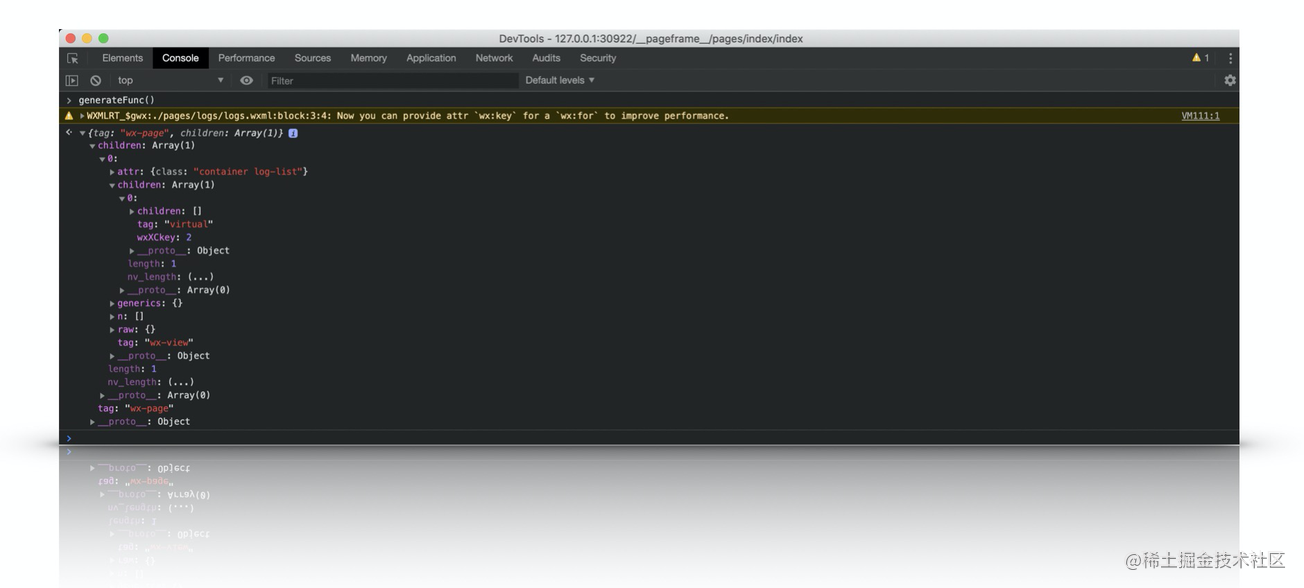Click the warning triangle on the WXMLRT message
This screenshot has height=588, width=1304.
[x=69, y=116]
